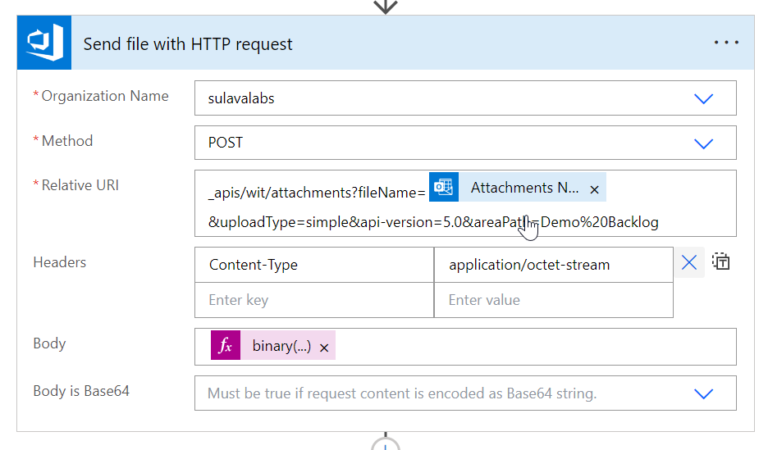Remove the Attachments Name dynamic token
The height and width of the screenshot is (450, 768).
pos(594,189)
